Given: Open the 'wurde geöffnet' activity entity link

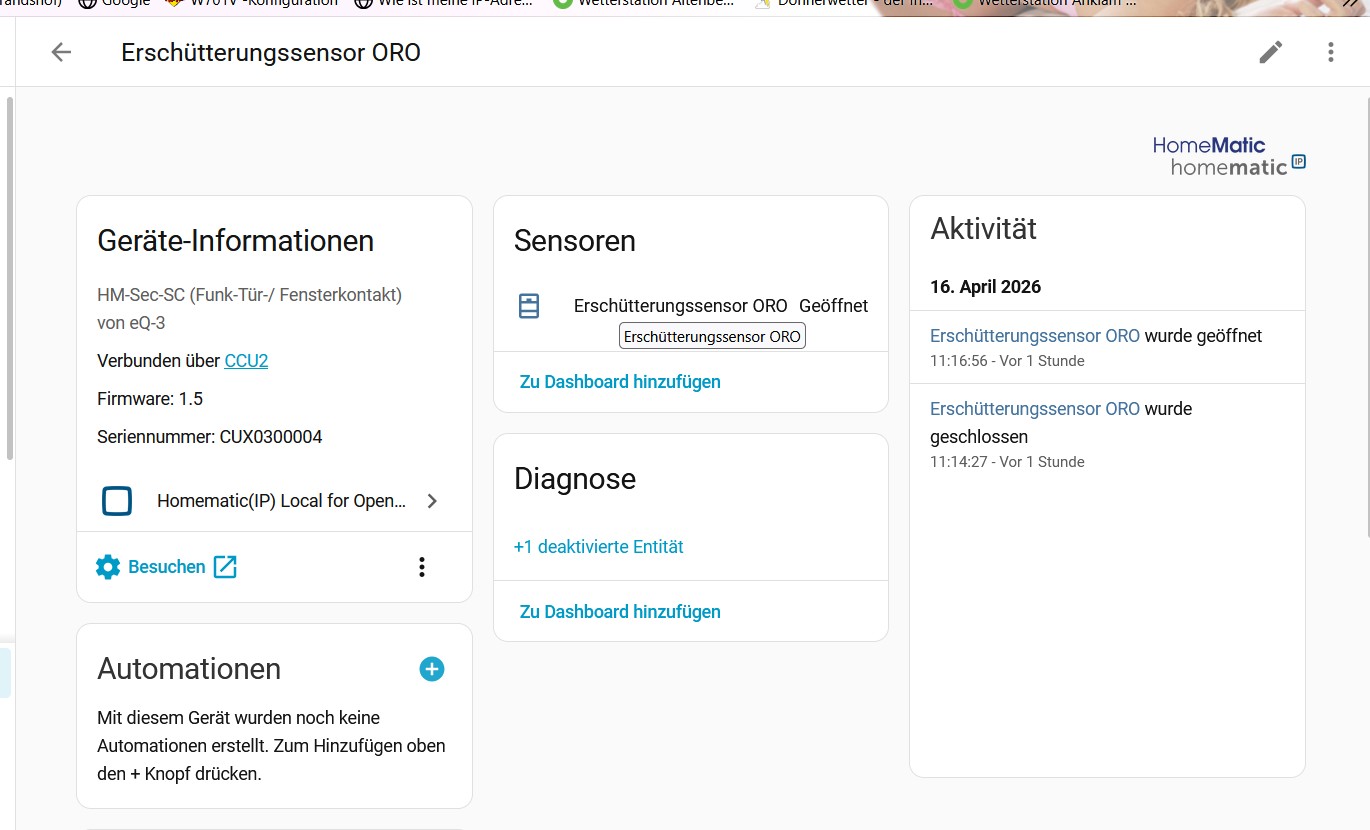Looking at the screenshot, I should pyautogui.click(x=1034, y=336).
